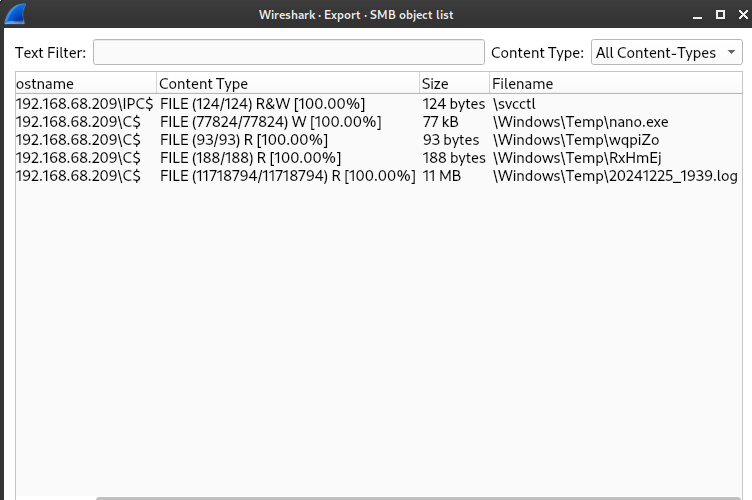Sort by the Hostname column header
Image resolution: width=752 pixels, height=500 pixels.
85,84
